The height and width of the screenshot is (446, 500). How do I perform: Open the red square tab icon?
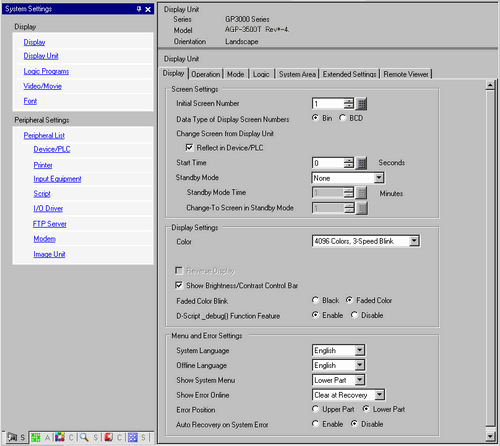click(108, 437)
